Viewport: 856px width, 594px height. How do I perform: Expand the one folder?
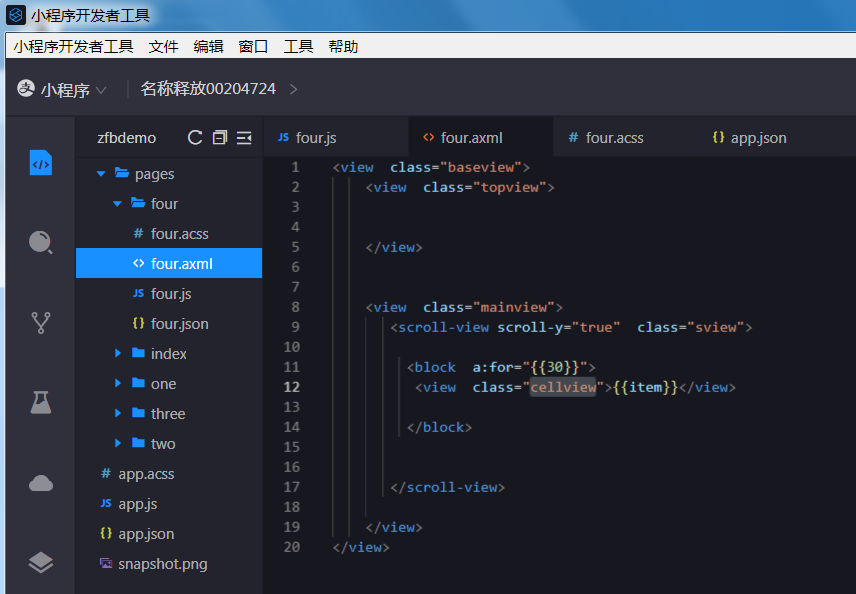117,383
